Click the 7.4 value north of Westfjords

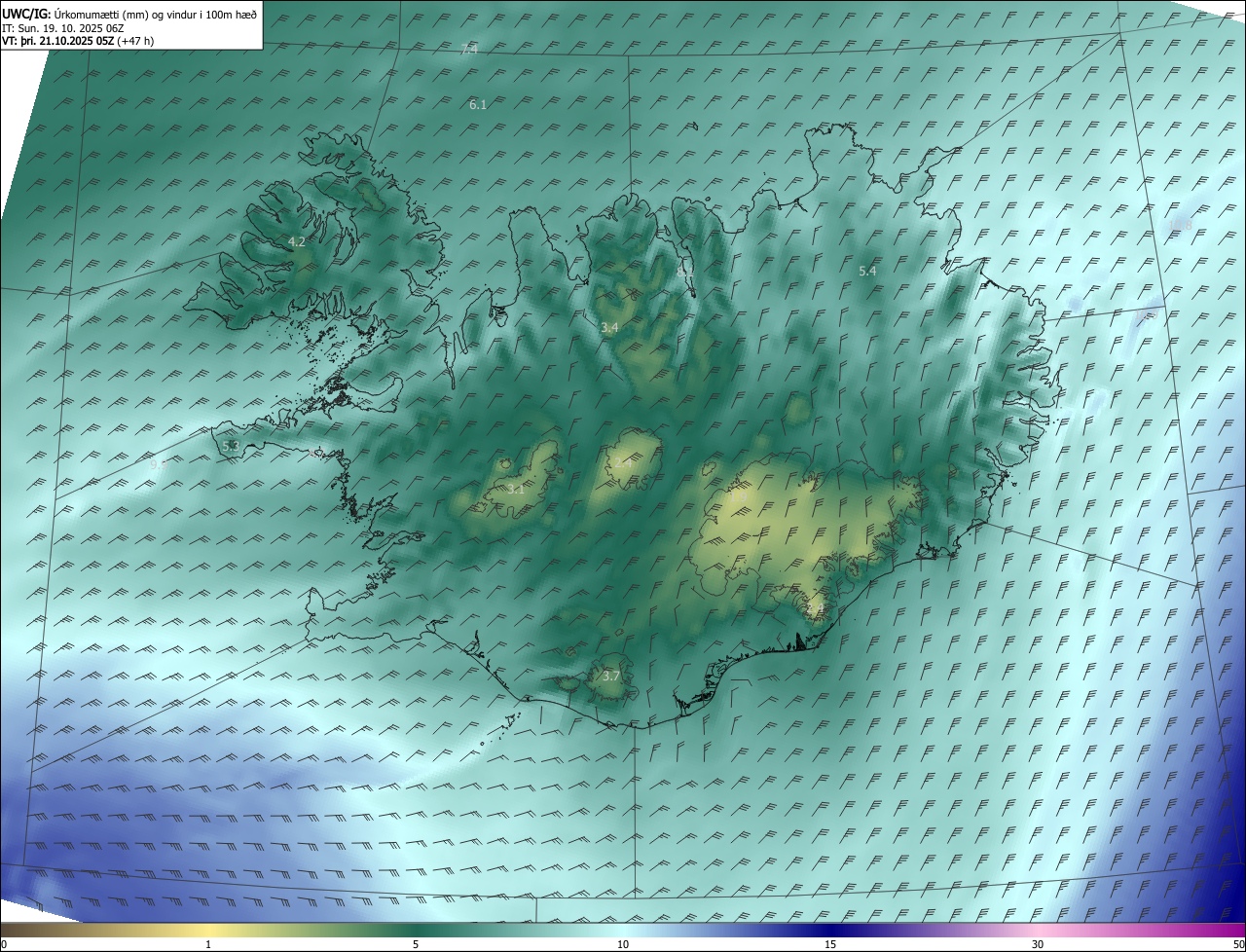pos(469,49)
